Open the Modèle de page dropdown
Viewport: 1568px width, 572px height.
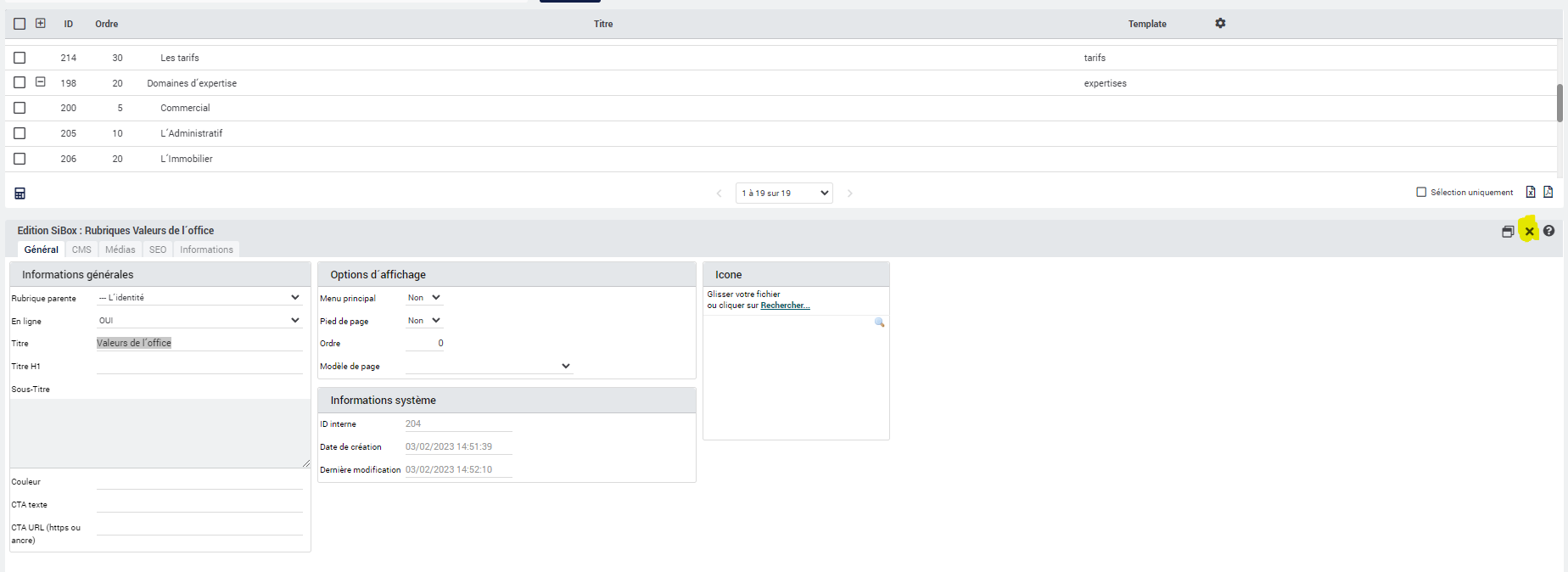tap(488, 367)
